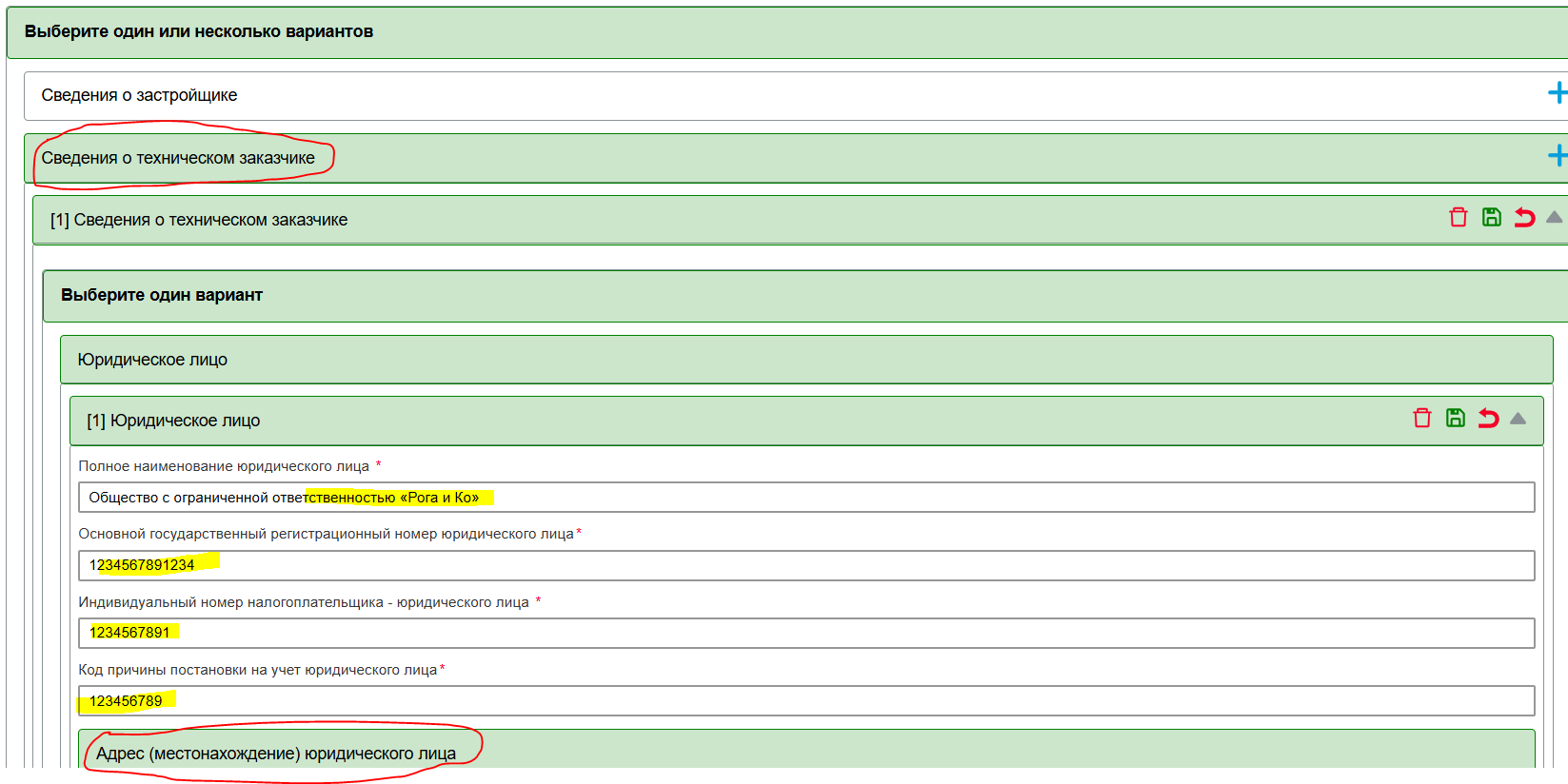Undo changes in [1] Сведения о техническом заказчике
The width and height of the screenshot is (1568, 784).
coord(1524,218)
